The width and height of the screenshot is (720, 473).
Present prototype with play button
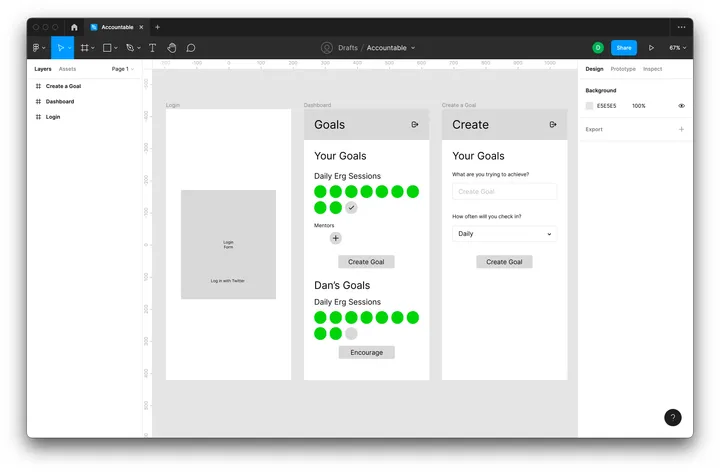651,48
